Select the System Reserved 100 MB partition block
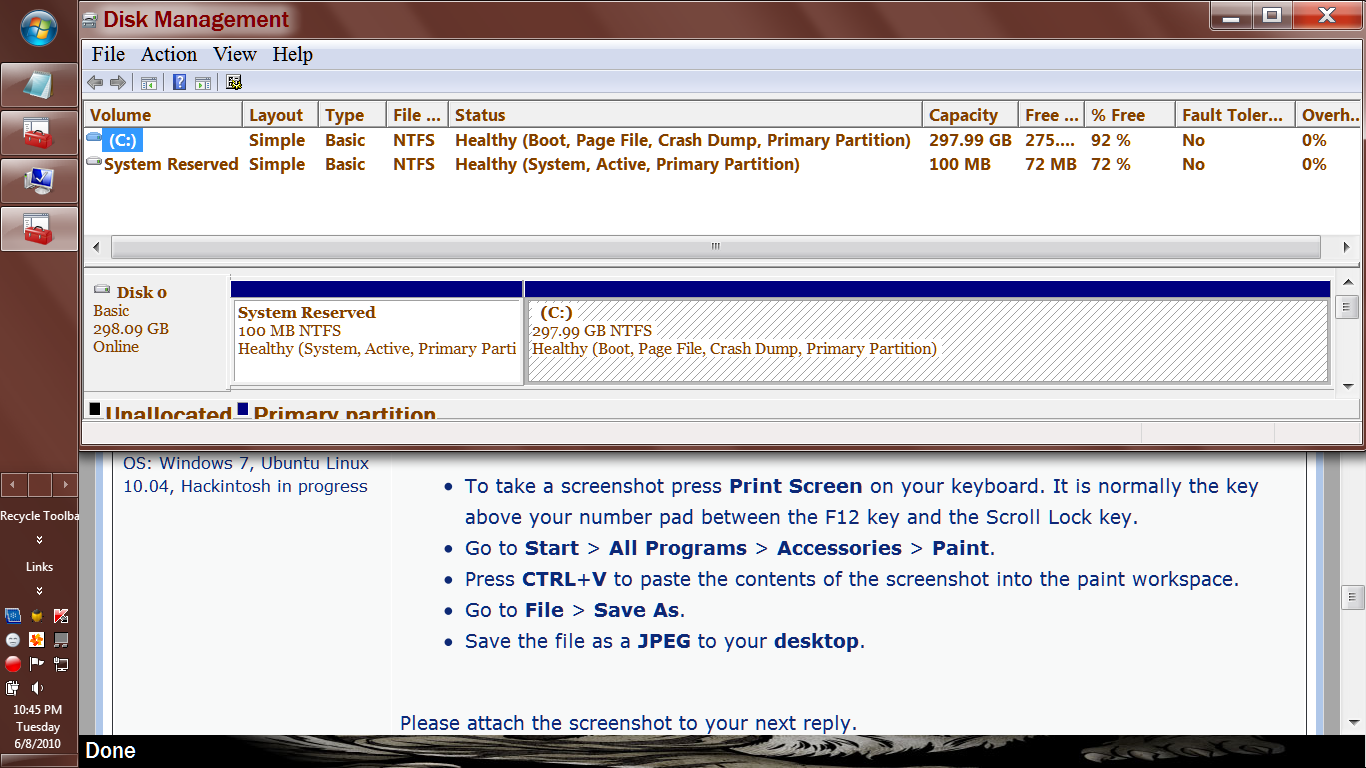Image resolution: width=1366 pixels, height=768 pixels. click(x=377, y=341)
